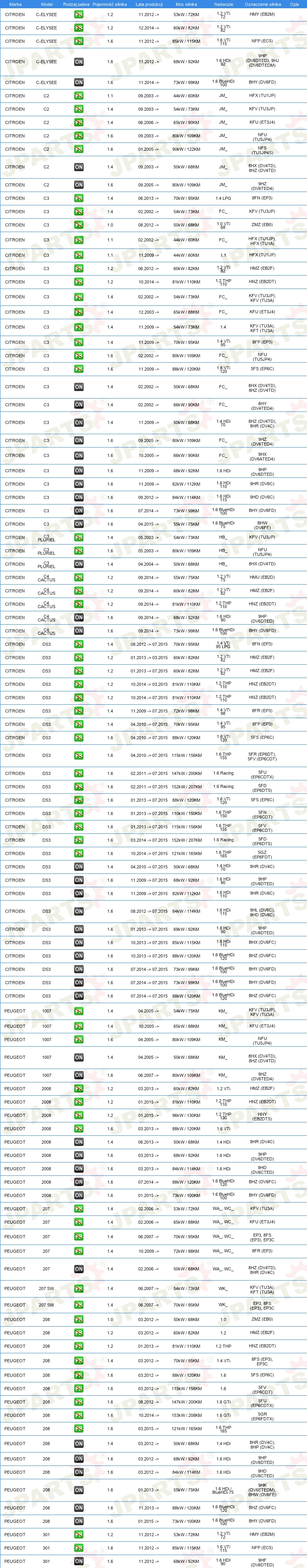The image size is (307, 1568).
Task: Click PB icon for Citroen C3 ZMZ (EB0)
Action: coord(79,225)
